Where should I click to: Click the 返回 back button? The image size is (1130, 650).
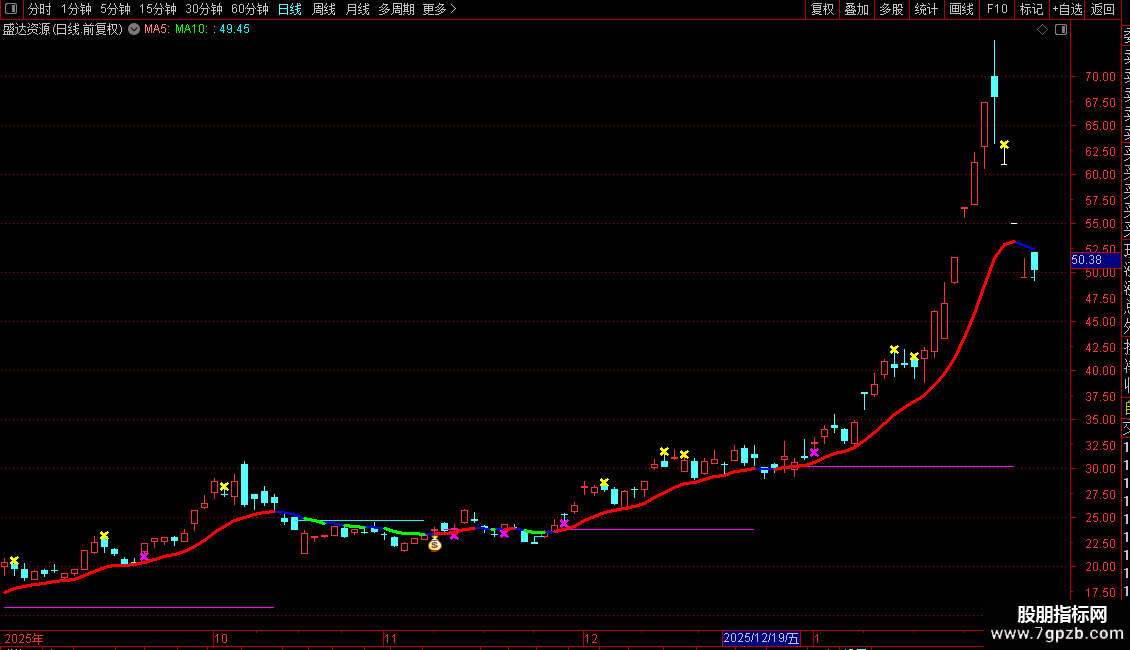tap(1103, 9)
